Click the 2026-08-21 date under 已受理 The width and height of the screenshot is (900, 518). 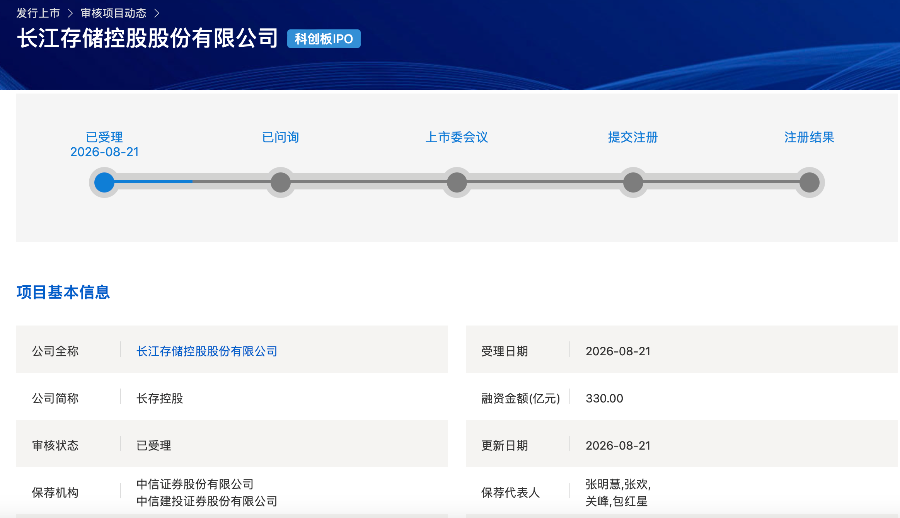click(x=104, y=152)
